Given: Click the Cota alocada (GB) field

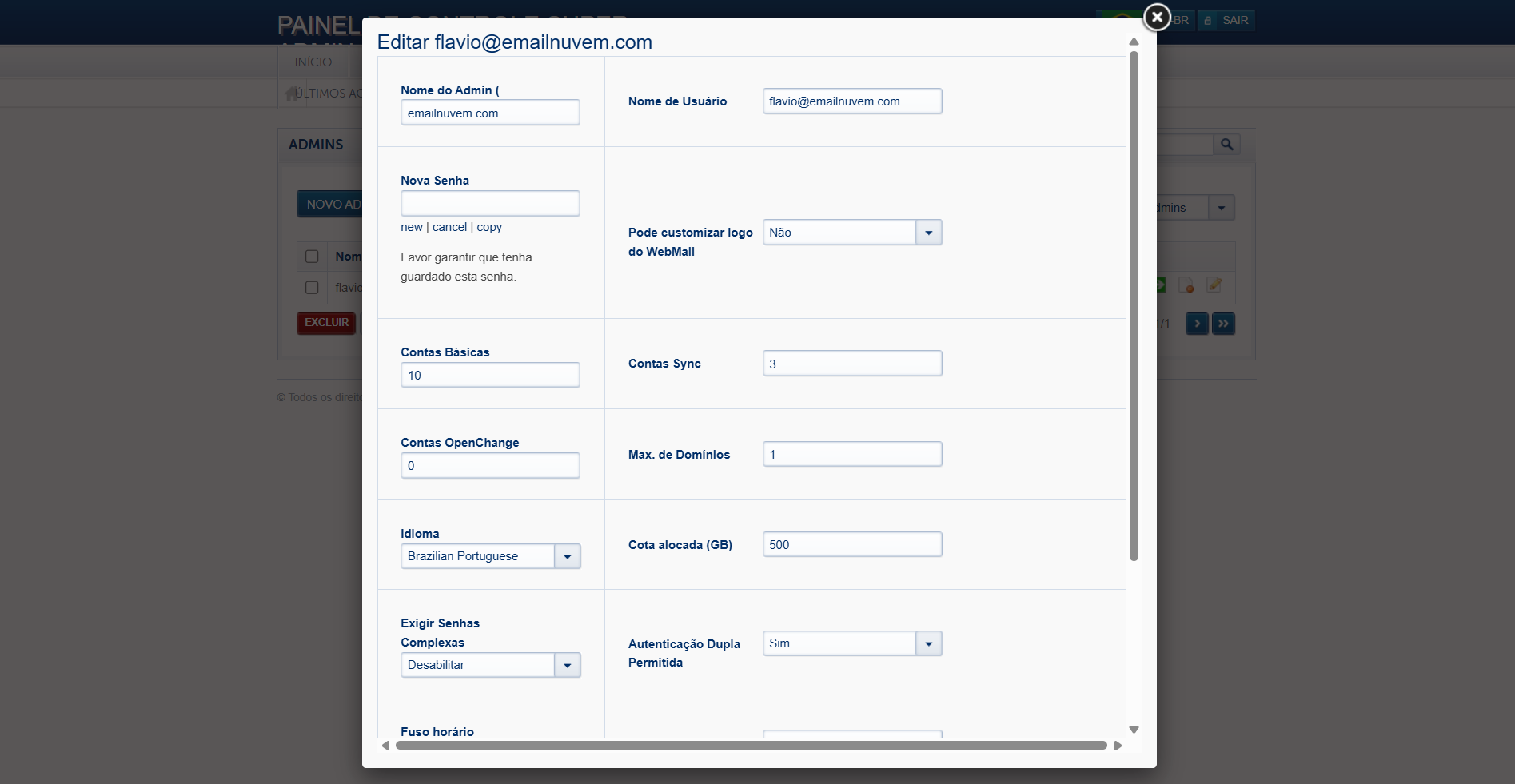Looking at the screenshot, I should click(851, 545).
